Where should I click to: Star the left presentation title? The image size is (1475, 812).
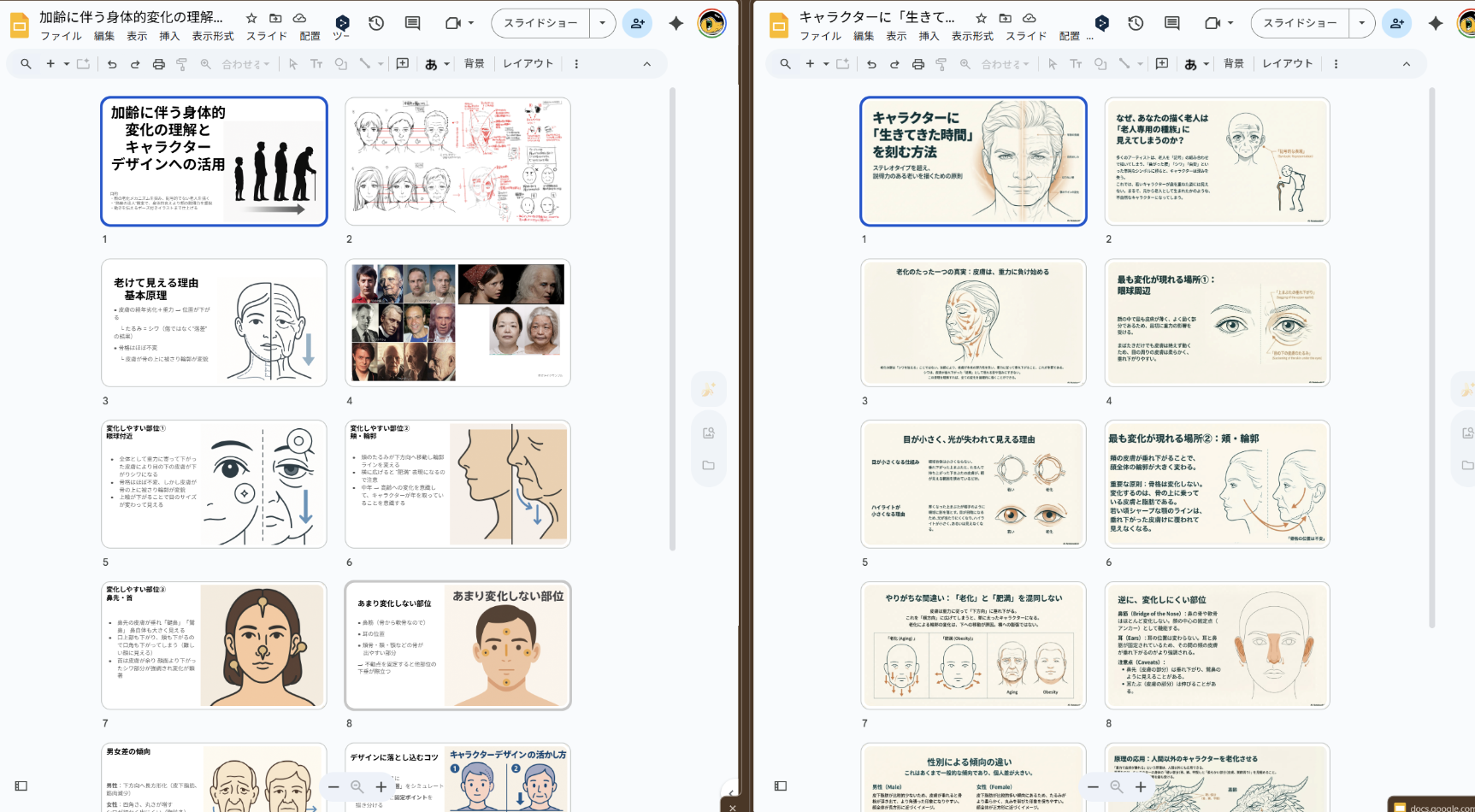point(251,18)
